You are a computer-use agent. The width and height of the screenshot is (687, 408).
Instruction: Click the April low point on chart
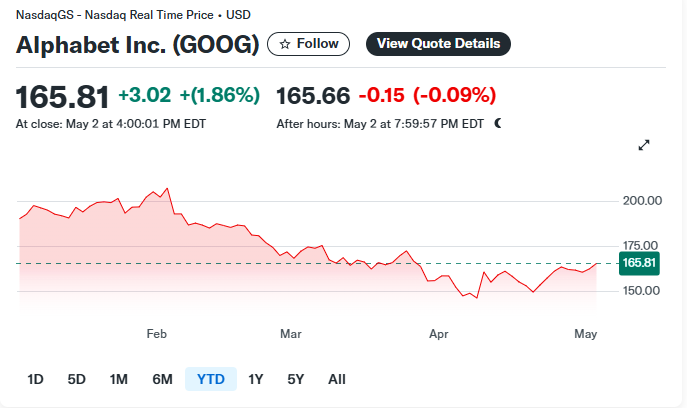click(x=477, y=298)
